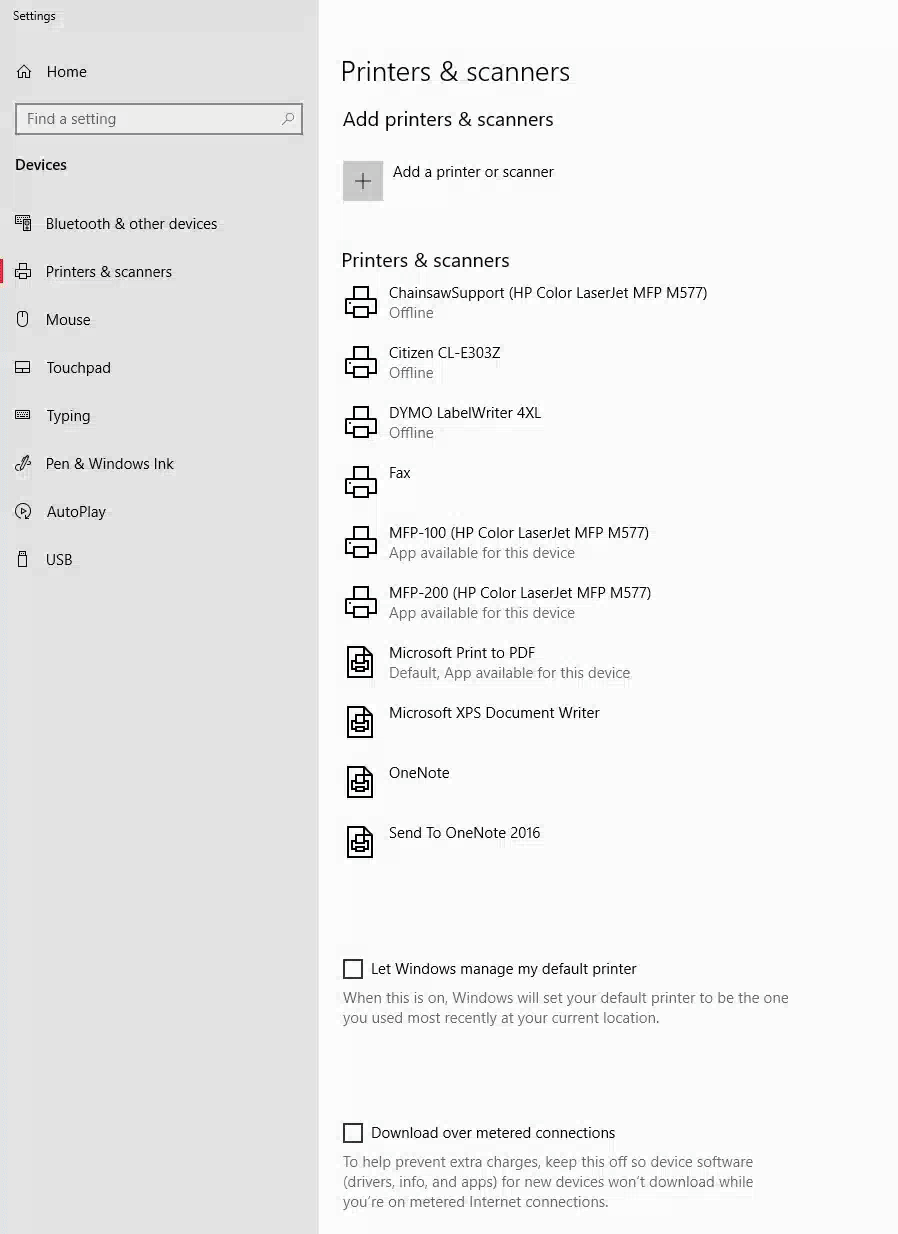
Task: Check Download over metered connections box
Action: [x=353, y=1133]
